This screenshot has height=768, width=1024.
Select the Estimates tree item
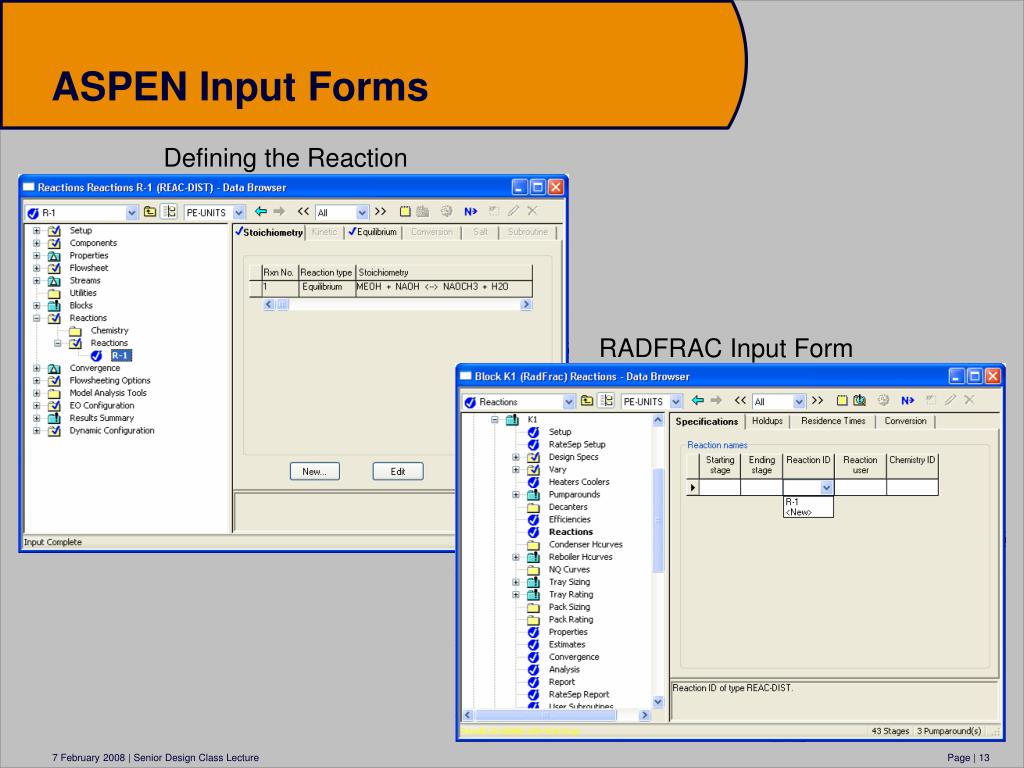pyautogui.click(x=567, y=645)
